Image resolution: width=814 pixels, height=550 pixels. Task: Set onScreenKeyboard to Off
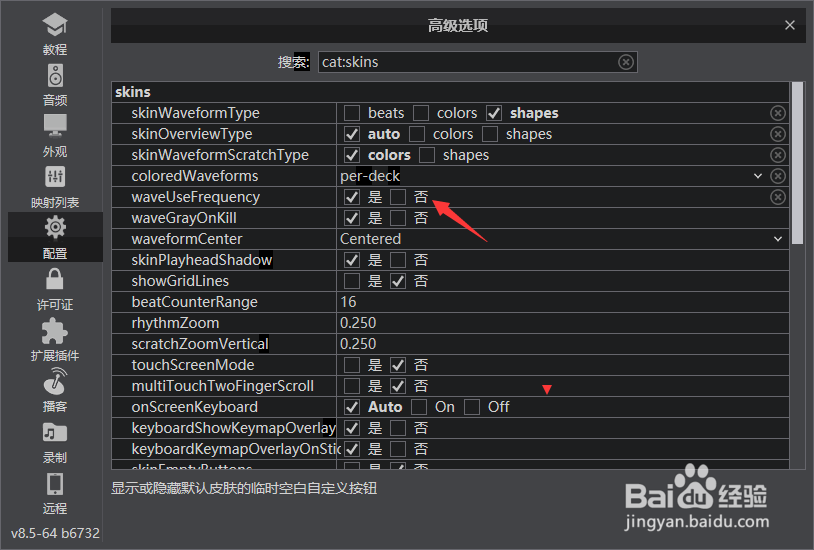tap(471, 407)
